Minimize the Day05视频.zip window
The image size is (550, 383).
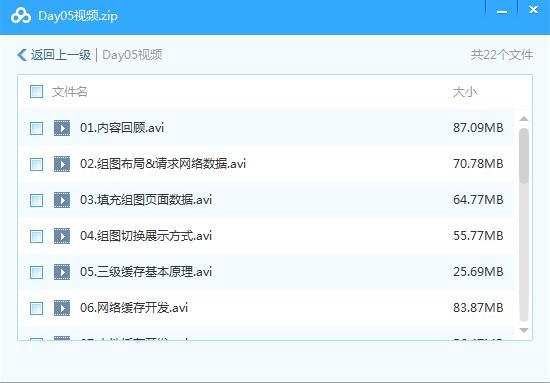502,11
